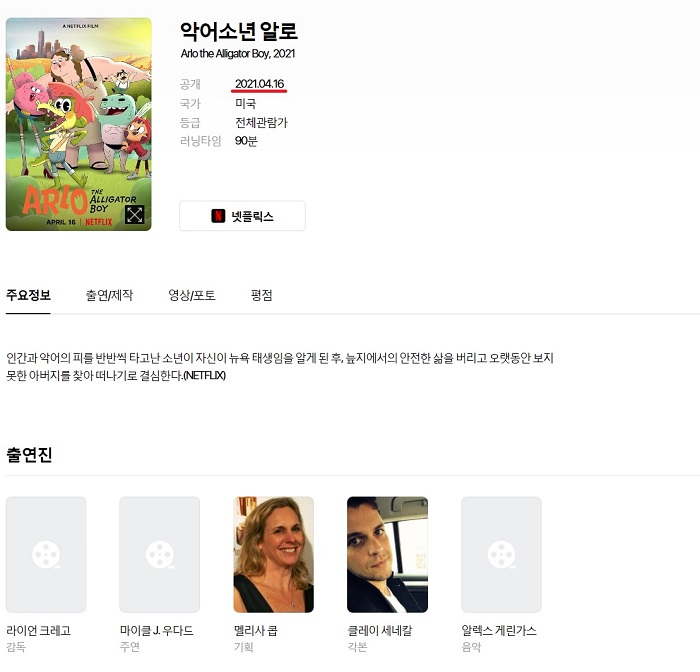The image size is (700, 672).
Task: Open the 클레이 세네칼 name link
Action: tap(380, 630)
